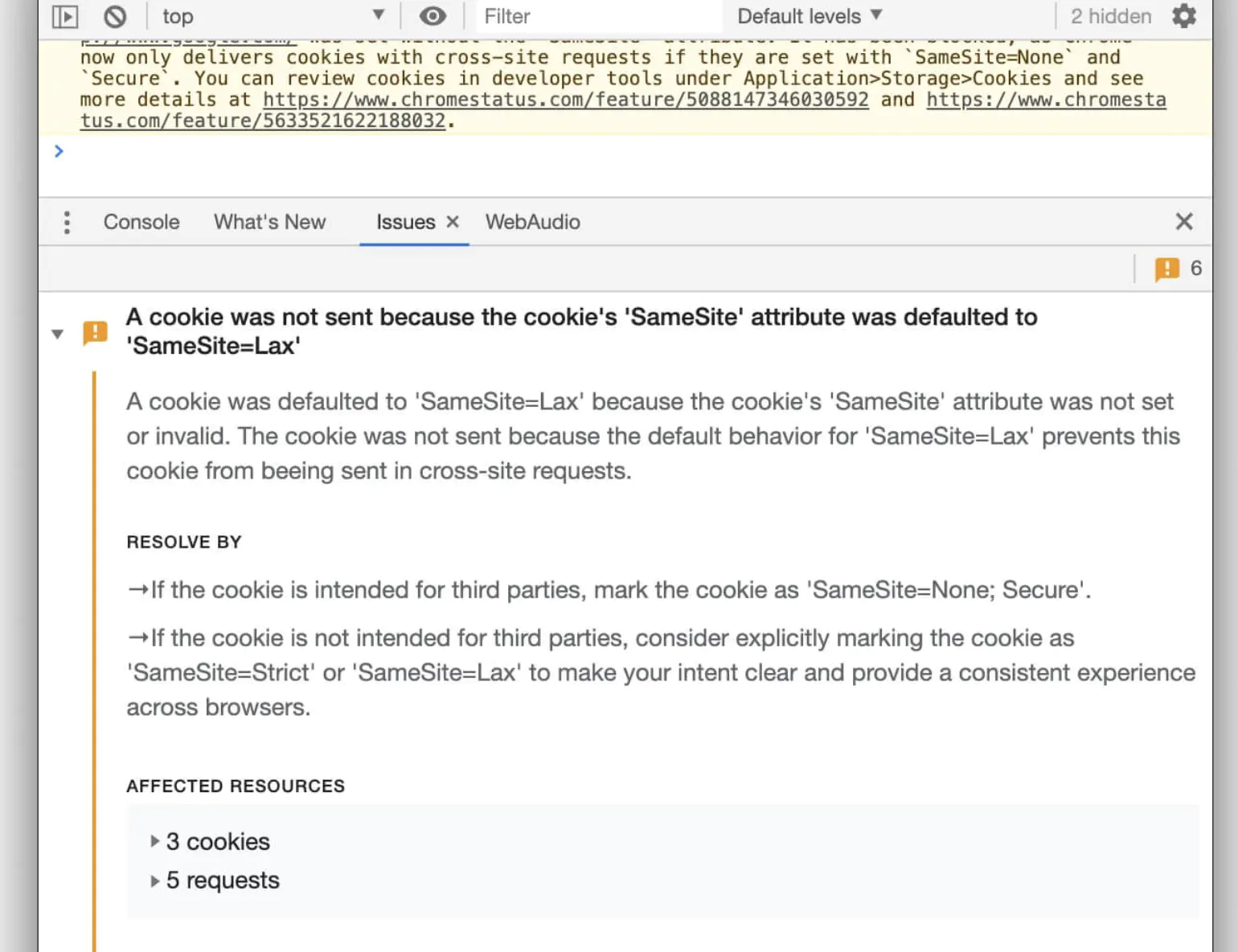Click the orange issues count icon
This screenshot has height=952, width=1238.
(1166, 269)
